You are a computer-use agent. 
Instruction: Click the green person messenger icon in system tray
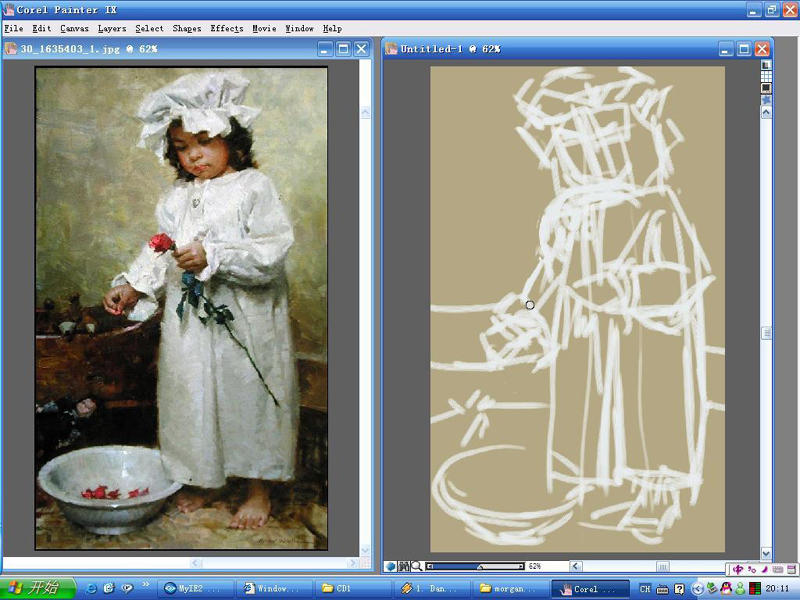(740, 589)
